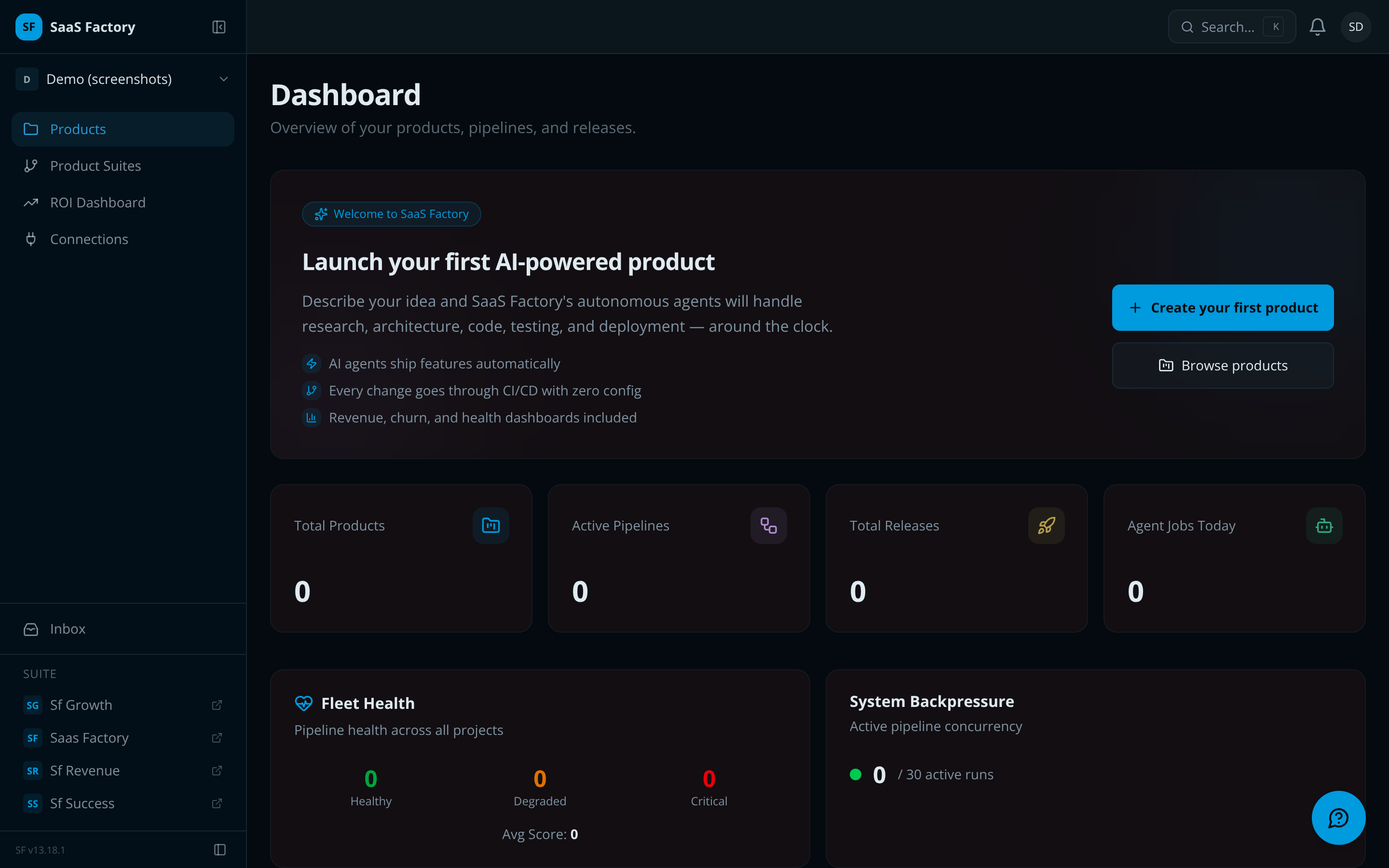Open Products in the sidebar
This screenshot has width=1389, height=868.
click(123, 129)
